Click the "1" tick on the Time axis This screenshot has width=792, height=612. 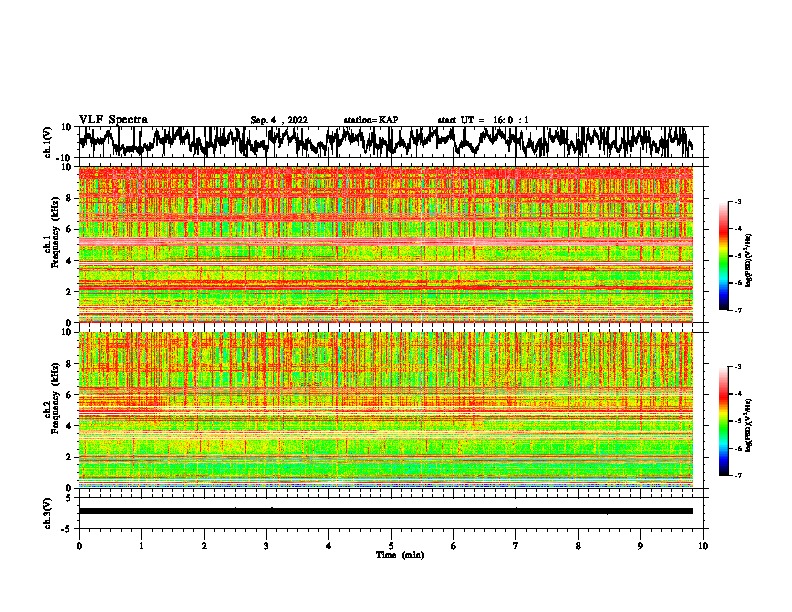141,546
